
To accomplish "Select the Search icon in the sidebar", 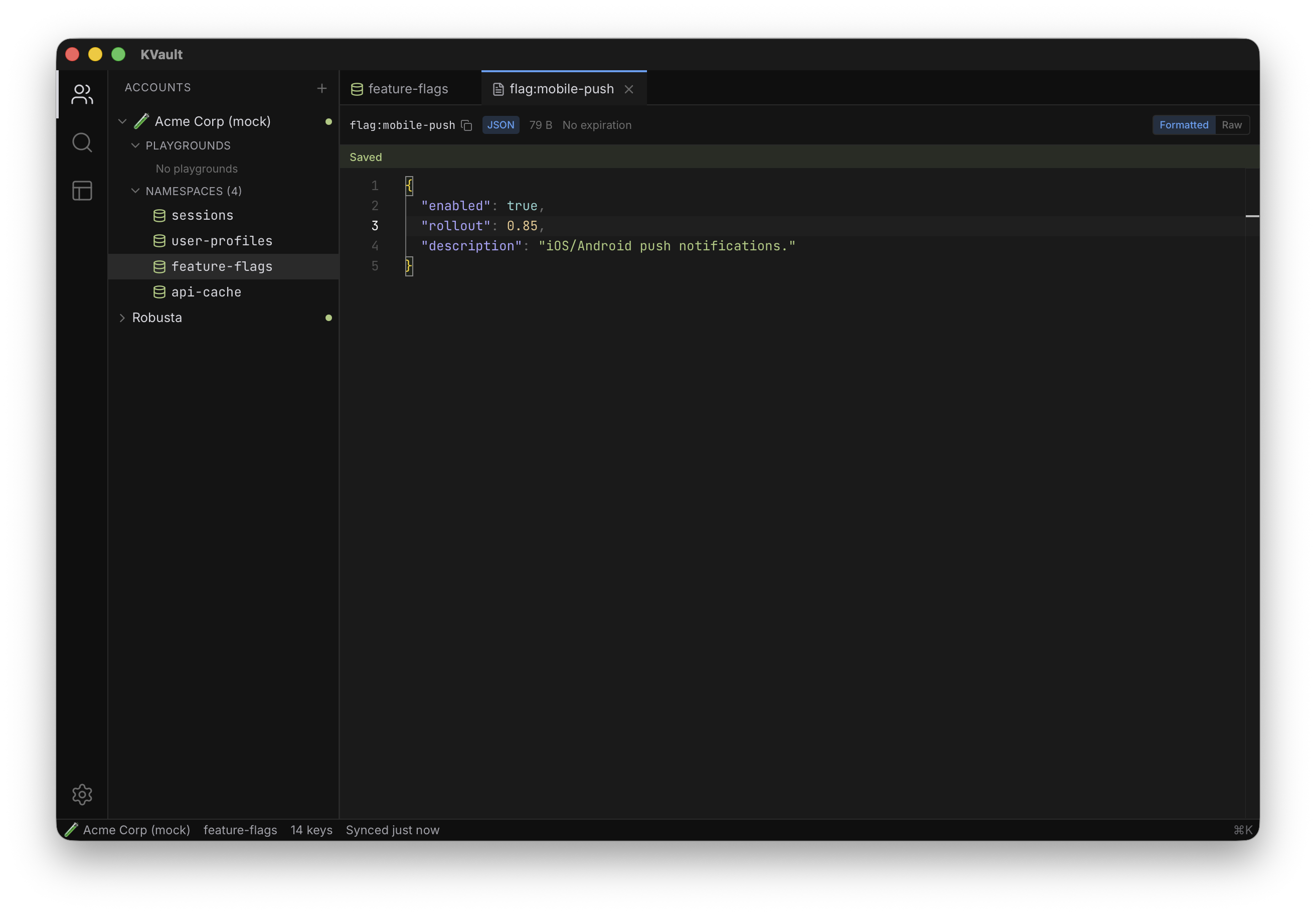I will (x=82, y=142).
